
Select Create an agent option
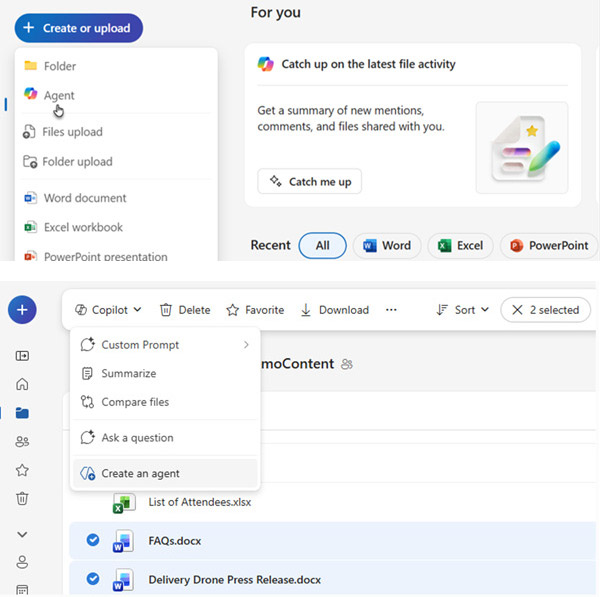point(165,473)
